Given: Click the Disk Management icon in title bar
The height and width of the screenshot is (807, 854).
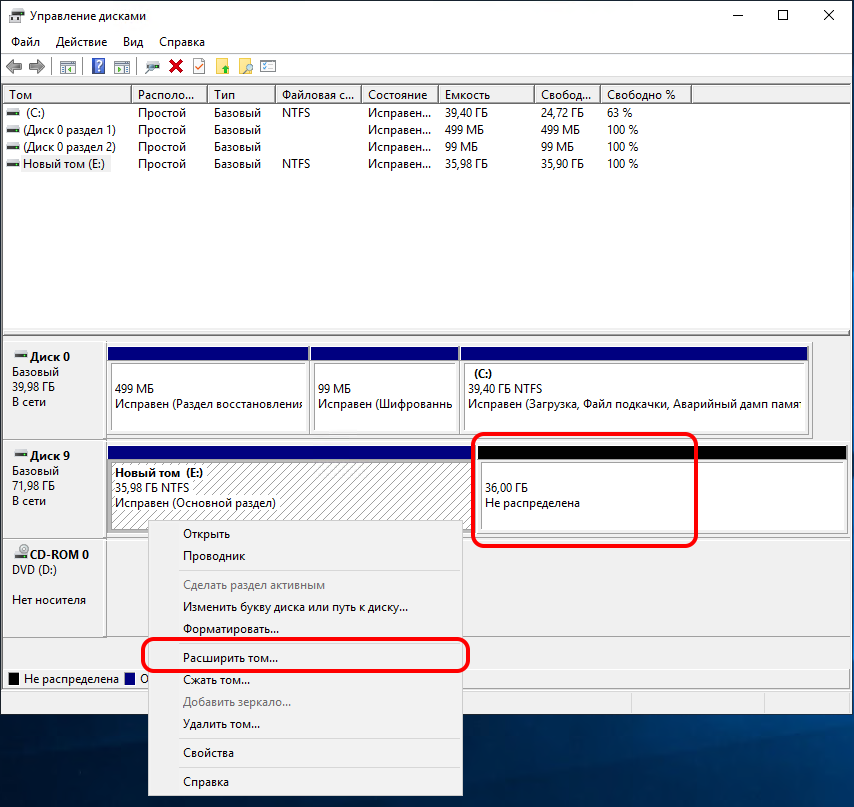Looking at the screenshot, I should click(x=16, y=16).
